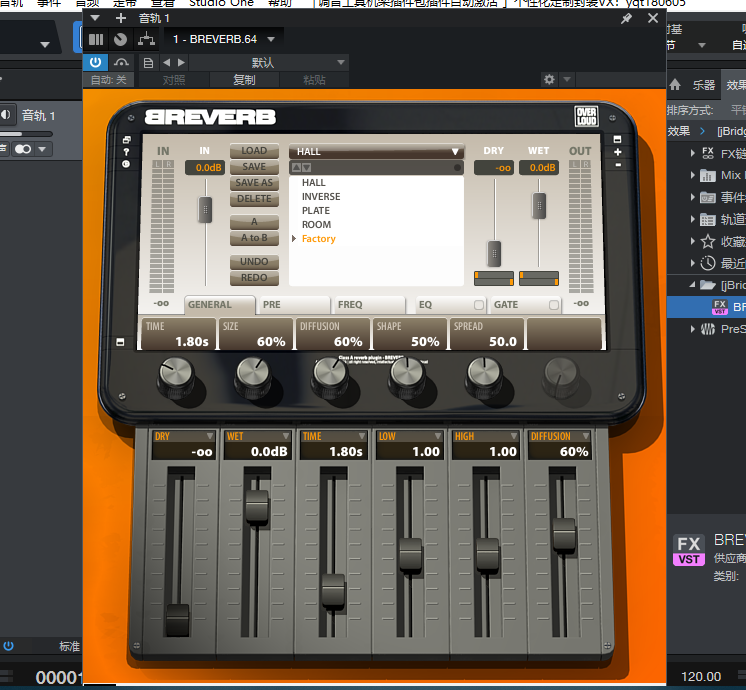Click the info icon below the help icon
The image size is (746, 690).
click(126, 164)
